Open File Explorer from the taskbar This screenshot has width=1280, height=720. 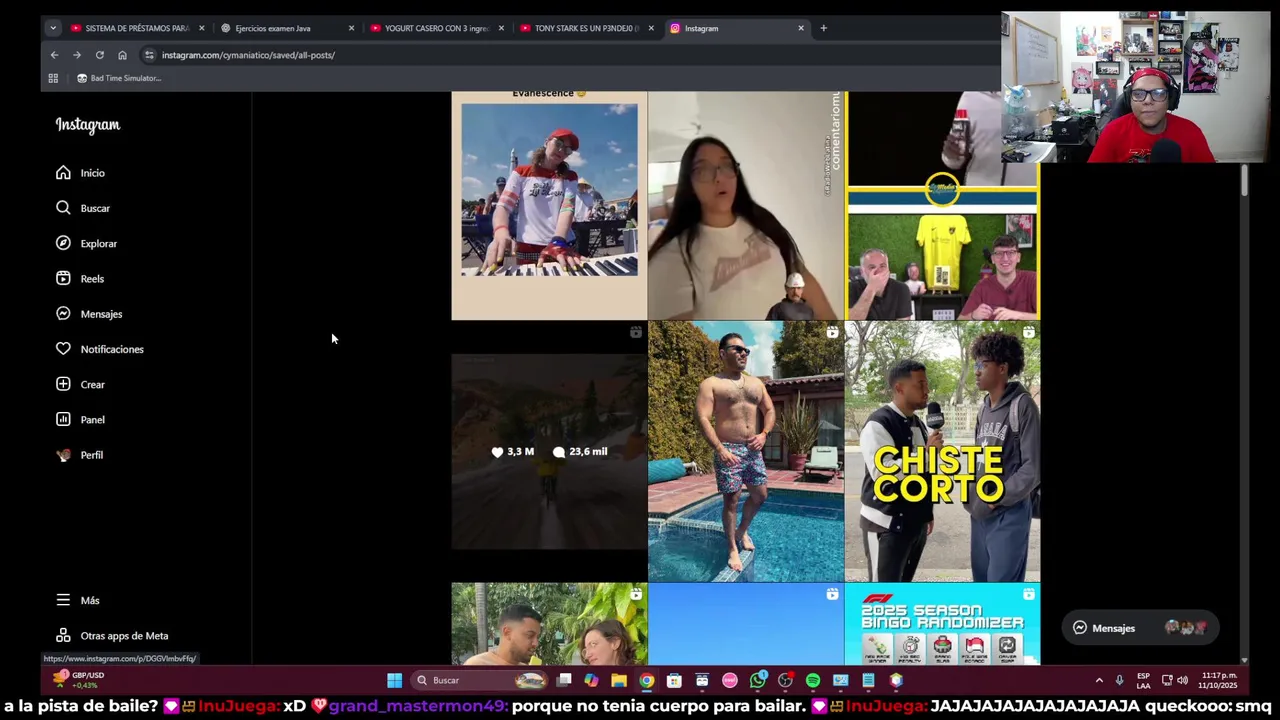tap(619, 680)
